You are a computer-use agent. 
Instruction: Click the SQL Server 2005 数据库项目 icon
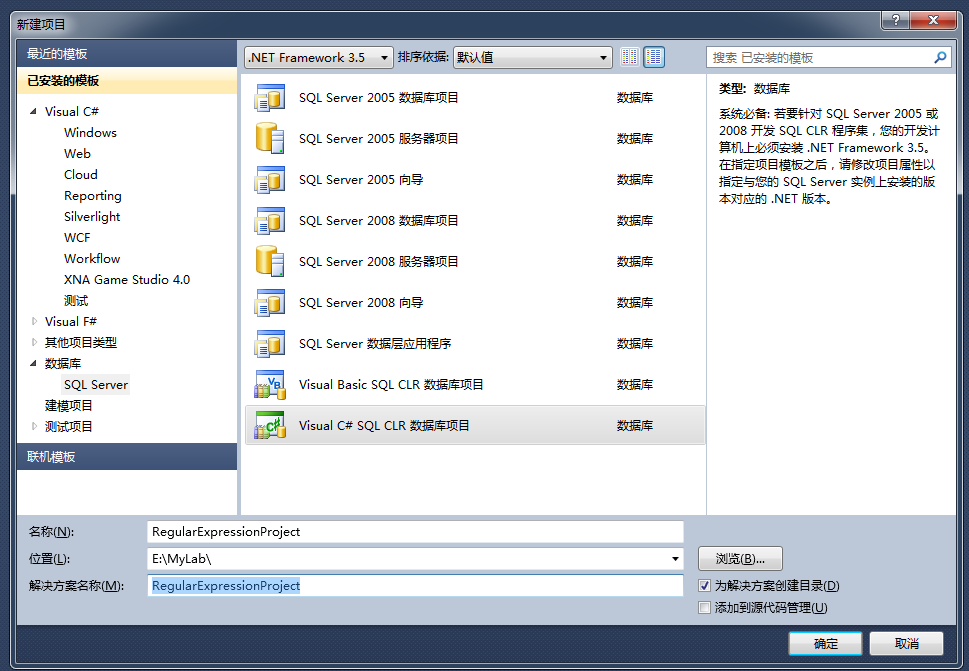pos(269,98)
